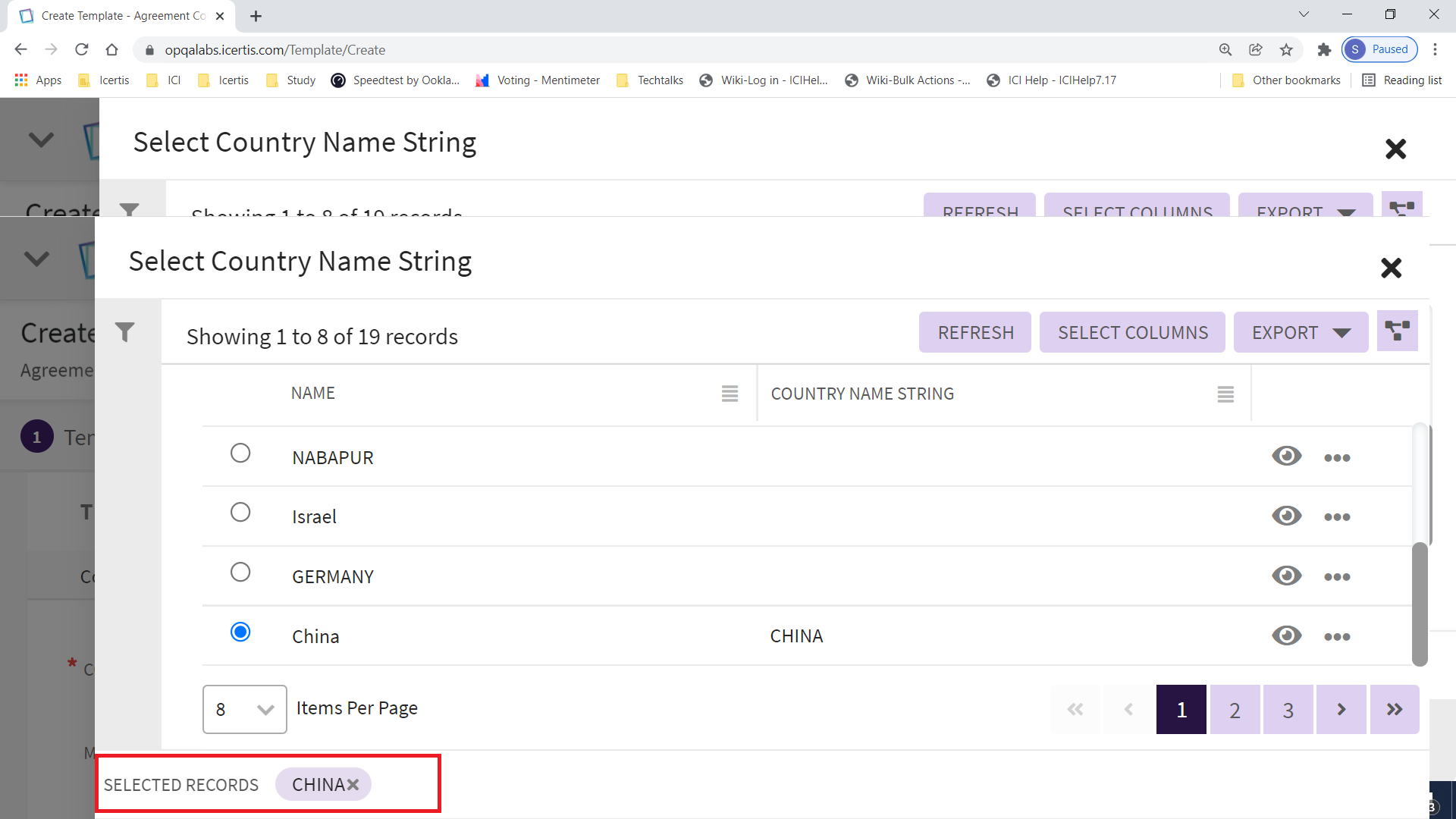Screen dimensions: 1456x819
Task: Open the hierarchy view icon next to EXPORT
Action: pyautogui.click(x=1397, y=331)
